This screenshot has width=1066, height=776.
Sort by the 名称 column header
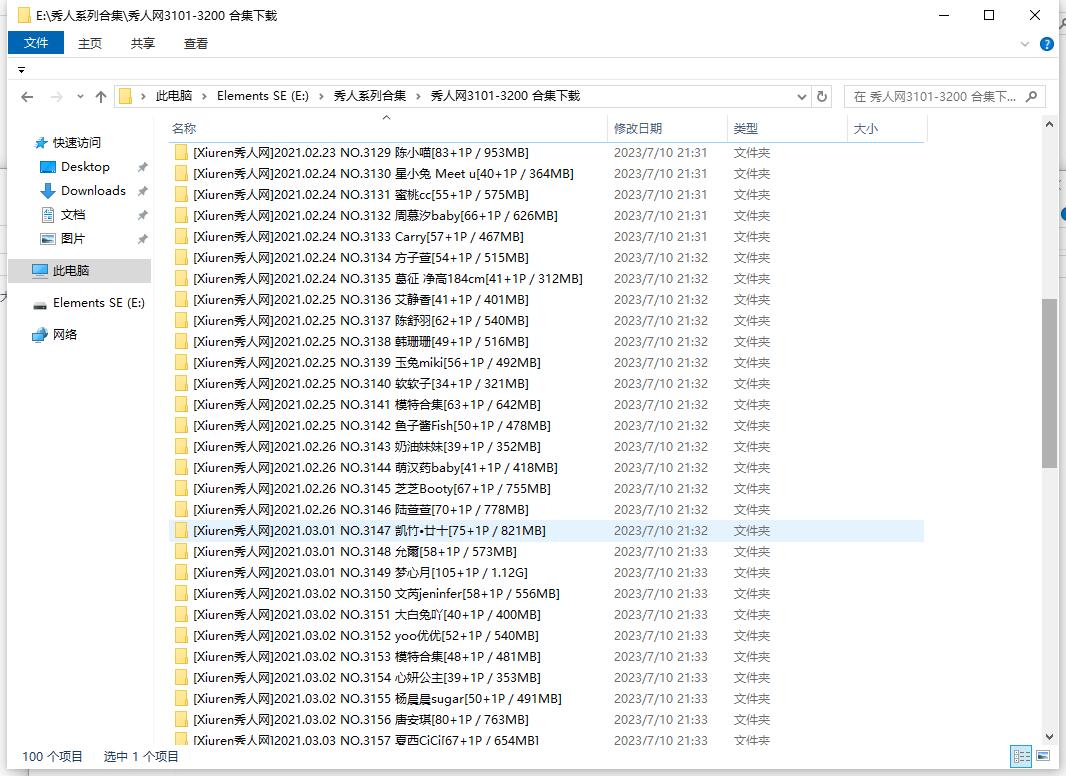click(388, 129)
